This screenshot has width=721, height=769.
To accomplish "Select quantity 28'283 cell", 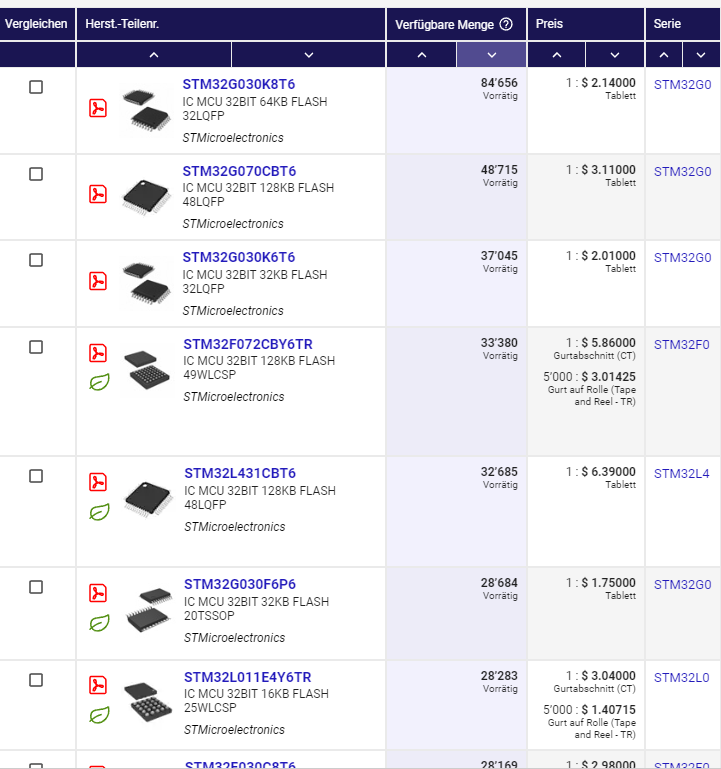I will click(457, 705).
